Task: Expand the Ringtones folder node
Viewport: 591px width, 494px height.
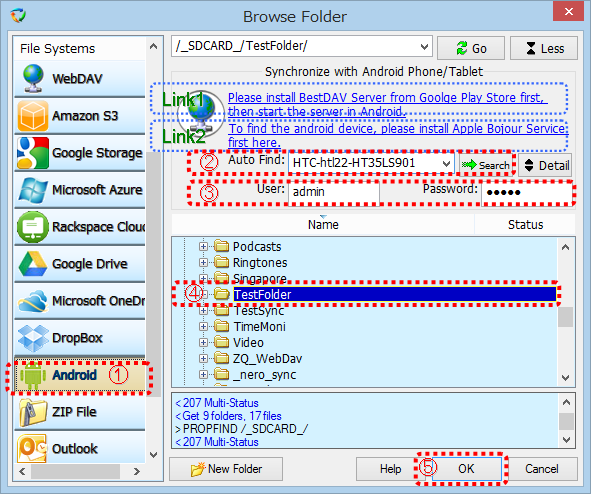Action: (x=203, y=262)
